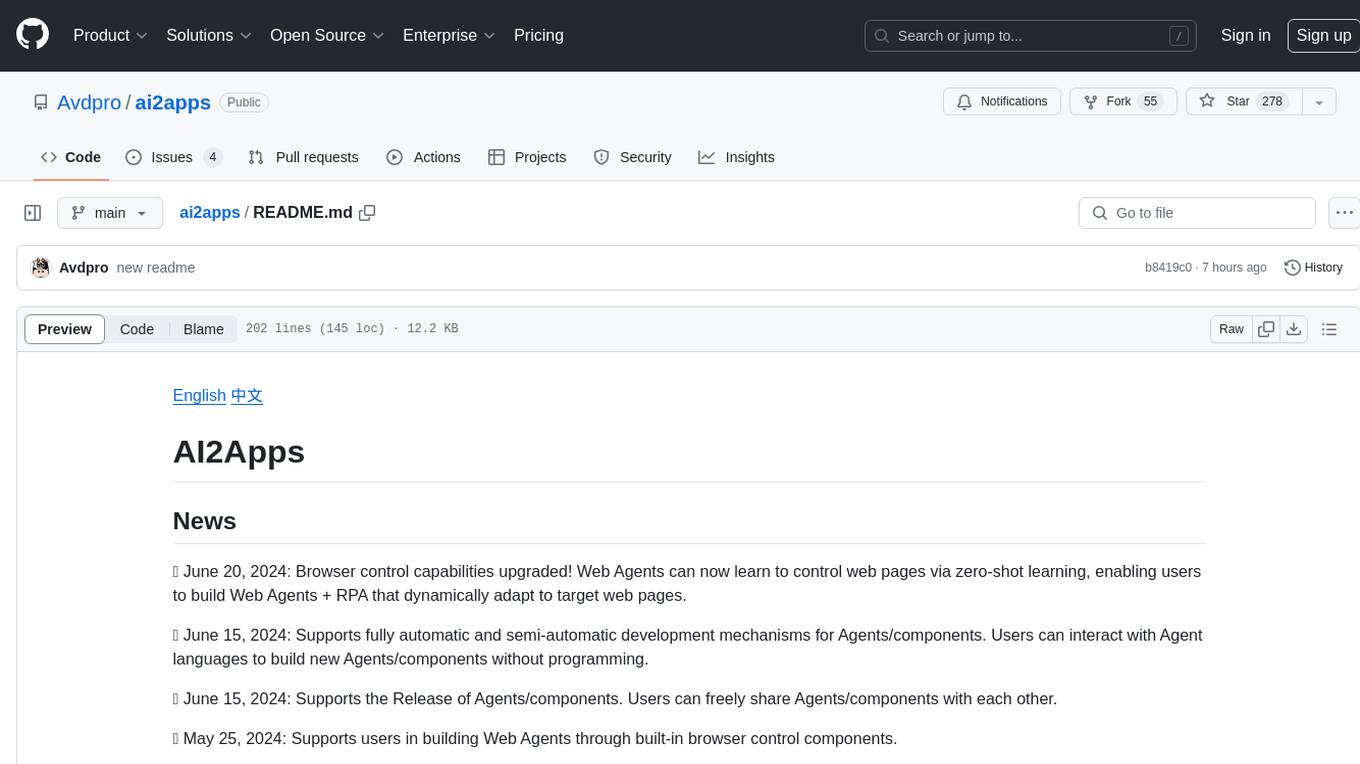Viewport: 1360px width, 764px height.
Task: Open the Pricing page
Action: [539, 35]
